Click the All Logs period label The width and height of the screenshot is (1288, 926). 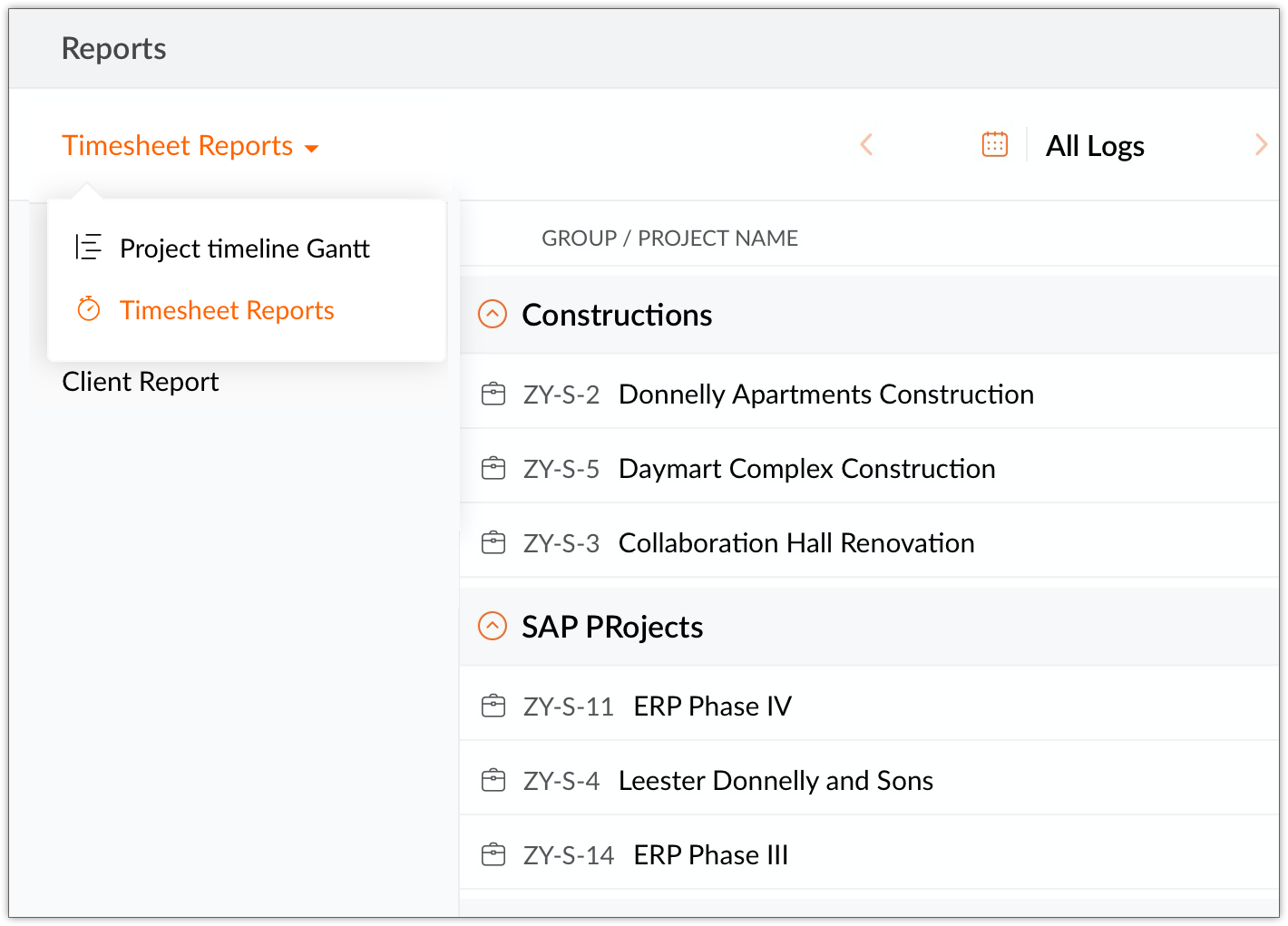pos(1095,146)
